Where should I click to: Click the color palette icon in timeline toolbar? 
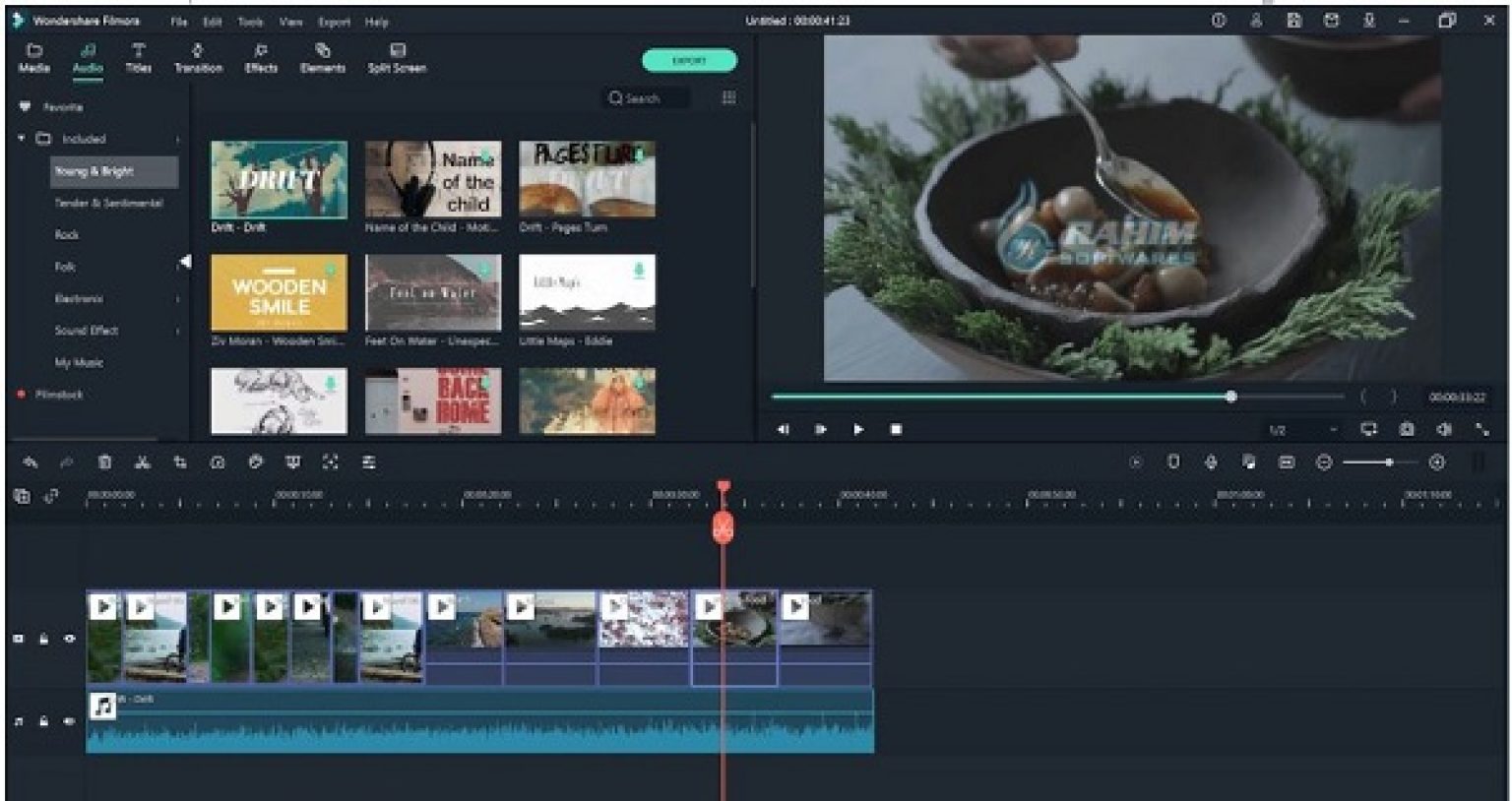coord(255,462)
